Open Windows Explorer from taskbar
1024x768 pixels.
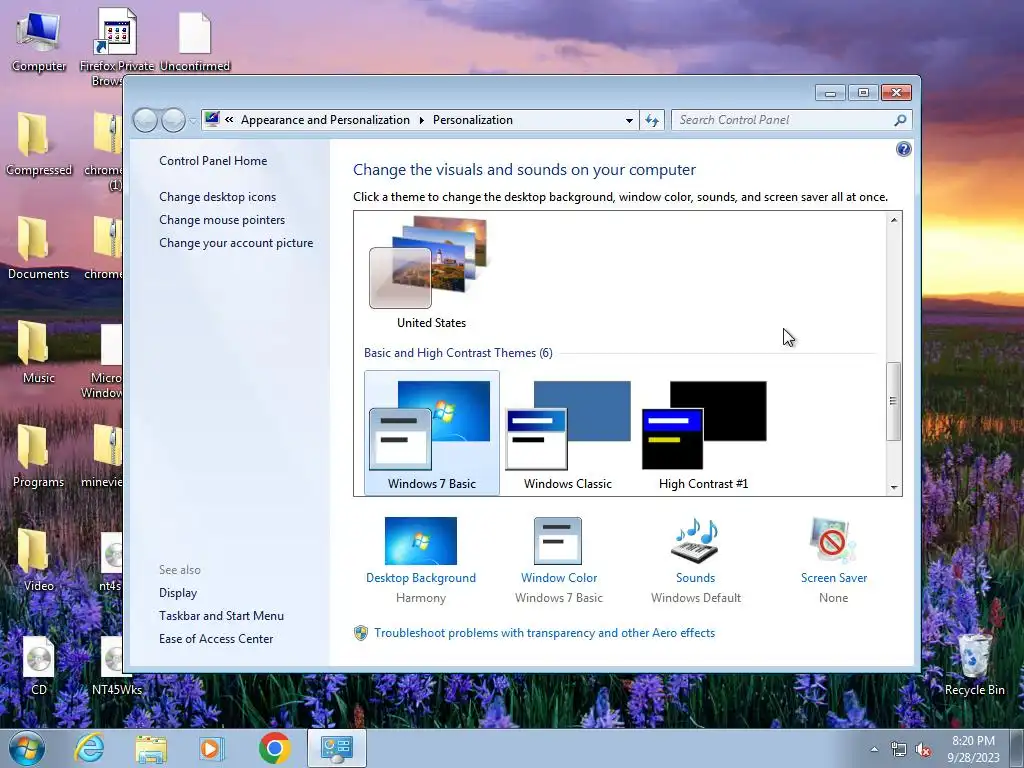coord(151,748)
